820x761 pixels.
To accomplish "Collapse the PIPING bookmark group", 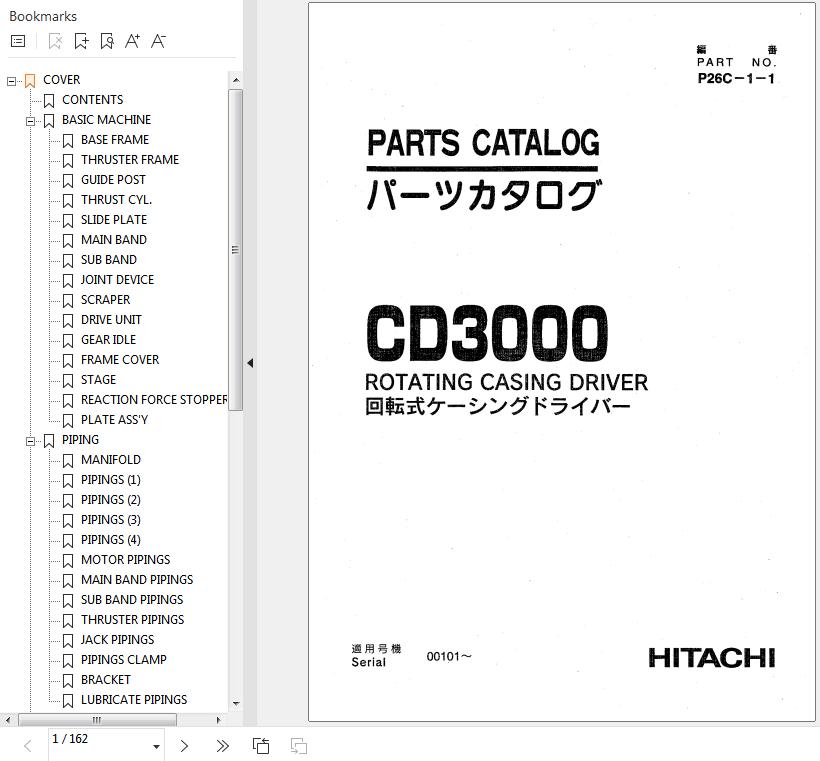I will click(x=30, y=441).
